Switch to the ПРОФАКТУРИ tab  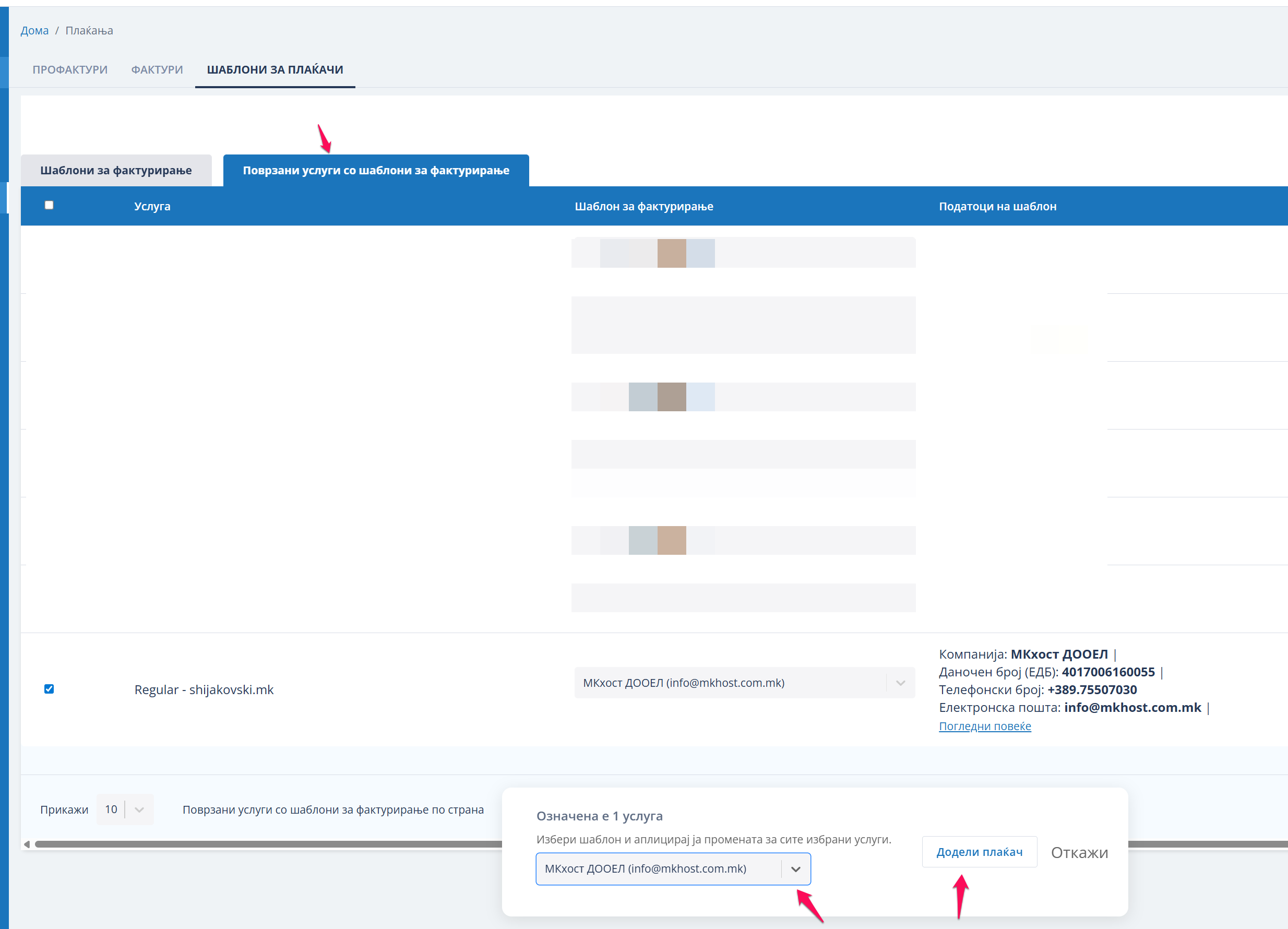[70, 69]
